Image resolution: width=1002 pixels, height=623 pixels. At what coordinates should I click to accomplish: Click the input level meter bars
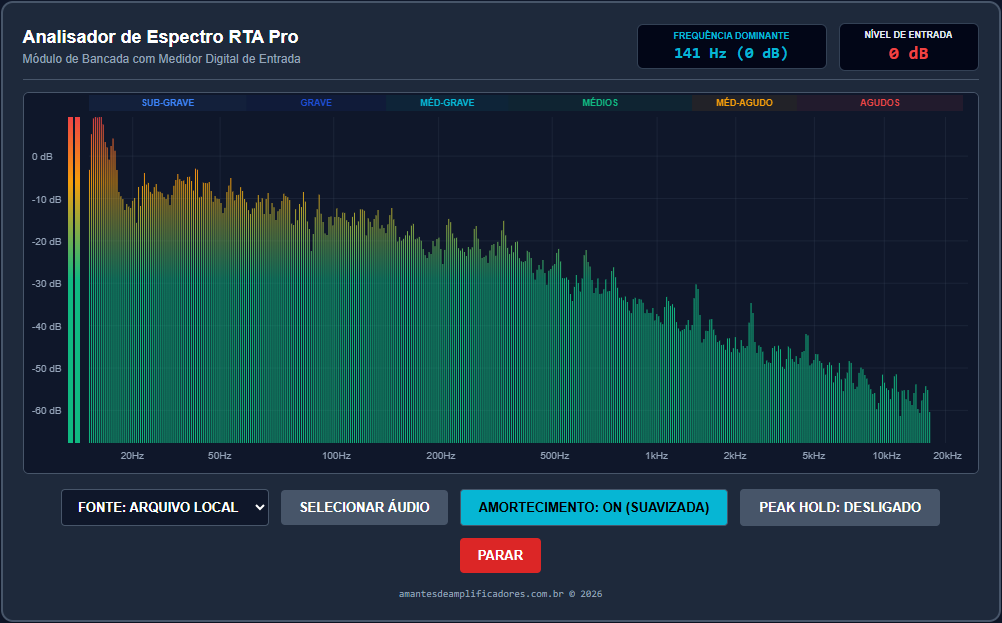click(74, 280)
